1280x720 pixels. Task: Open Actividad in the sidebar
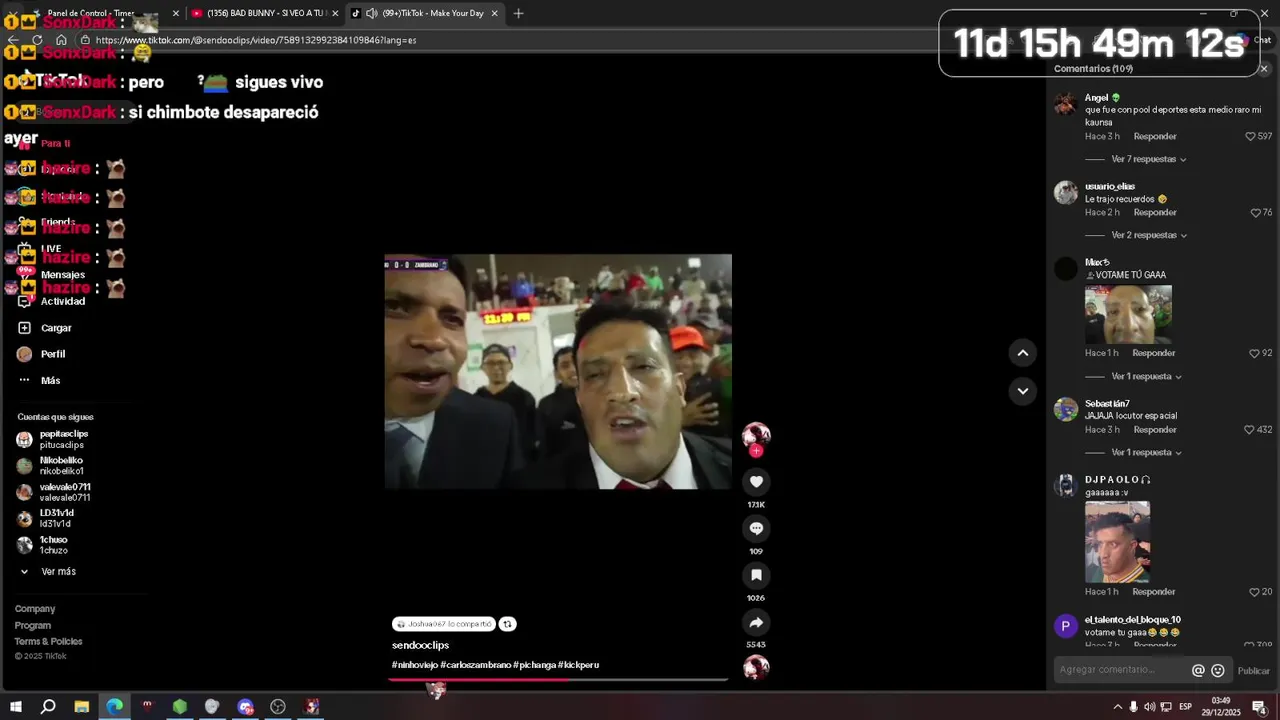pos(62,301)
